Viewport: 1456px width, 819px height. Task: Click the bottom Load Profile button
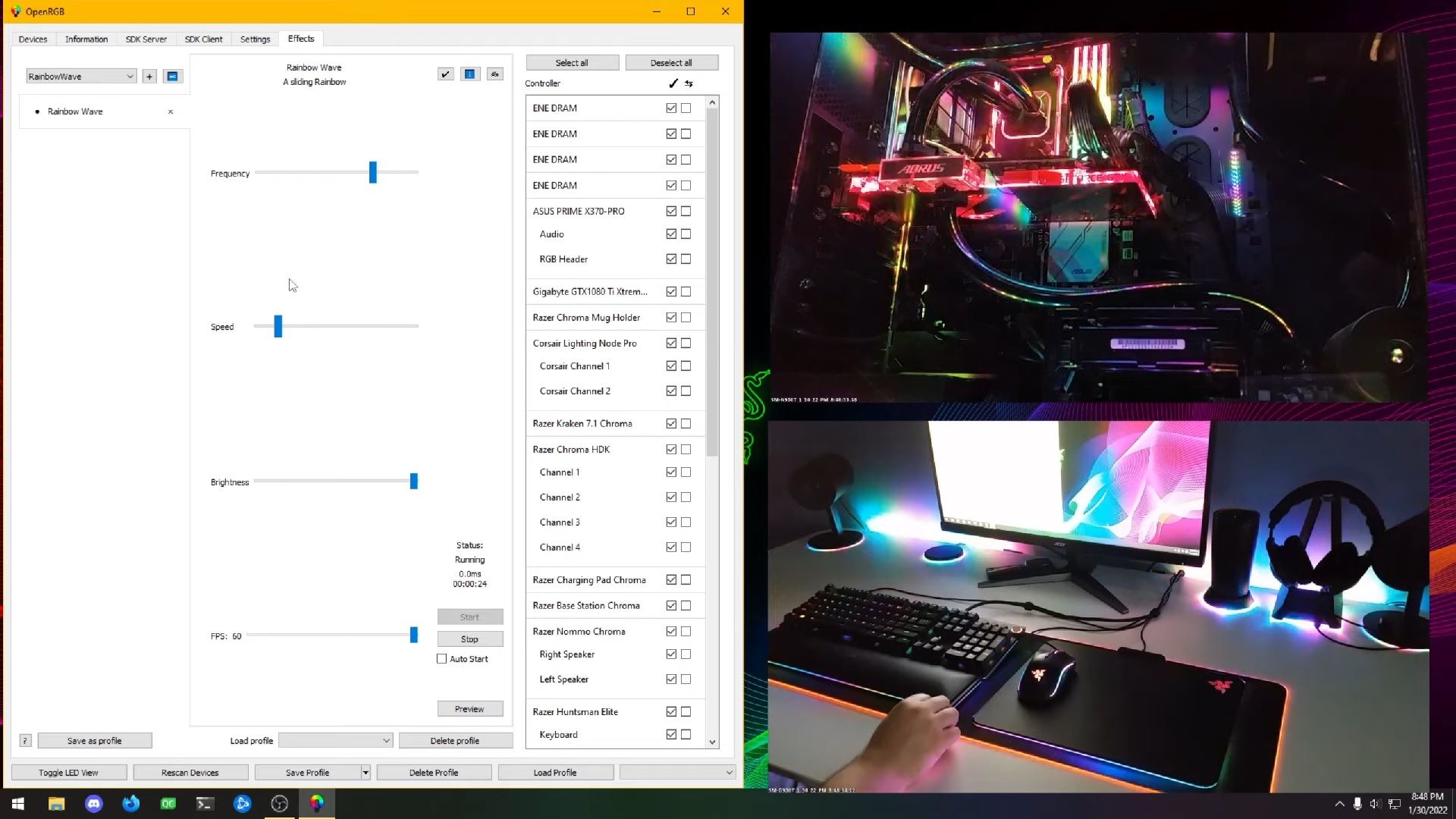click(555, 773)
